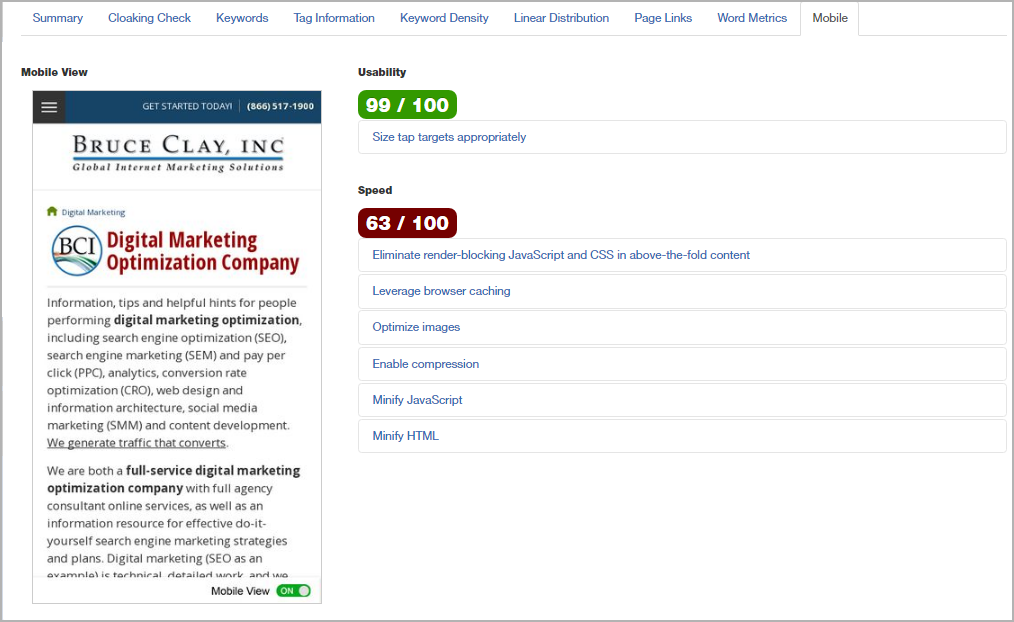Go to the Tag Information tab
The image size is (1014, 622).
tap(334, 18)
